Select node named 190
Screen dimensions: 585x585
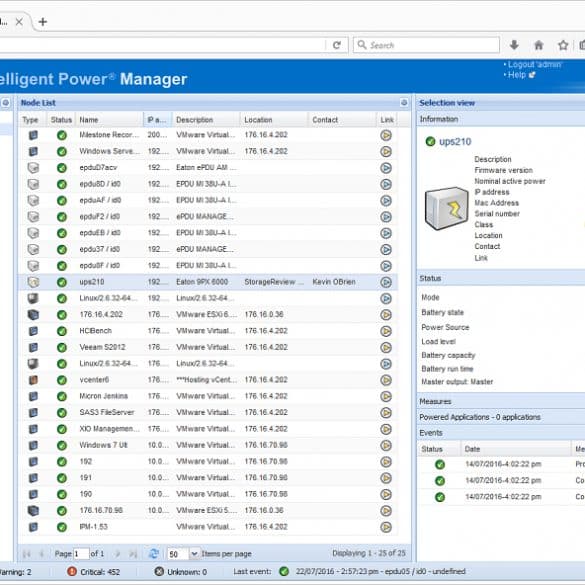tap(85, 494)
